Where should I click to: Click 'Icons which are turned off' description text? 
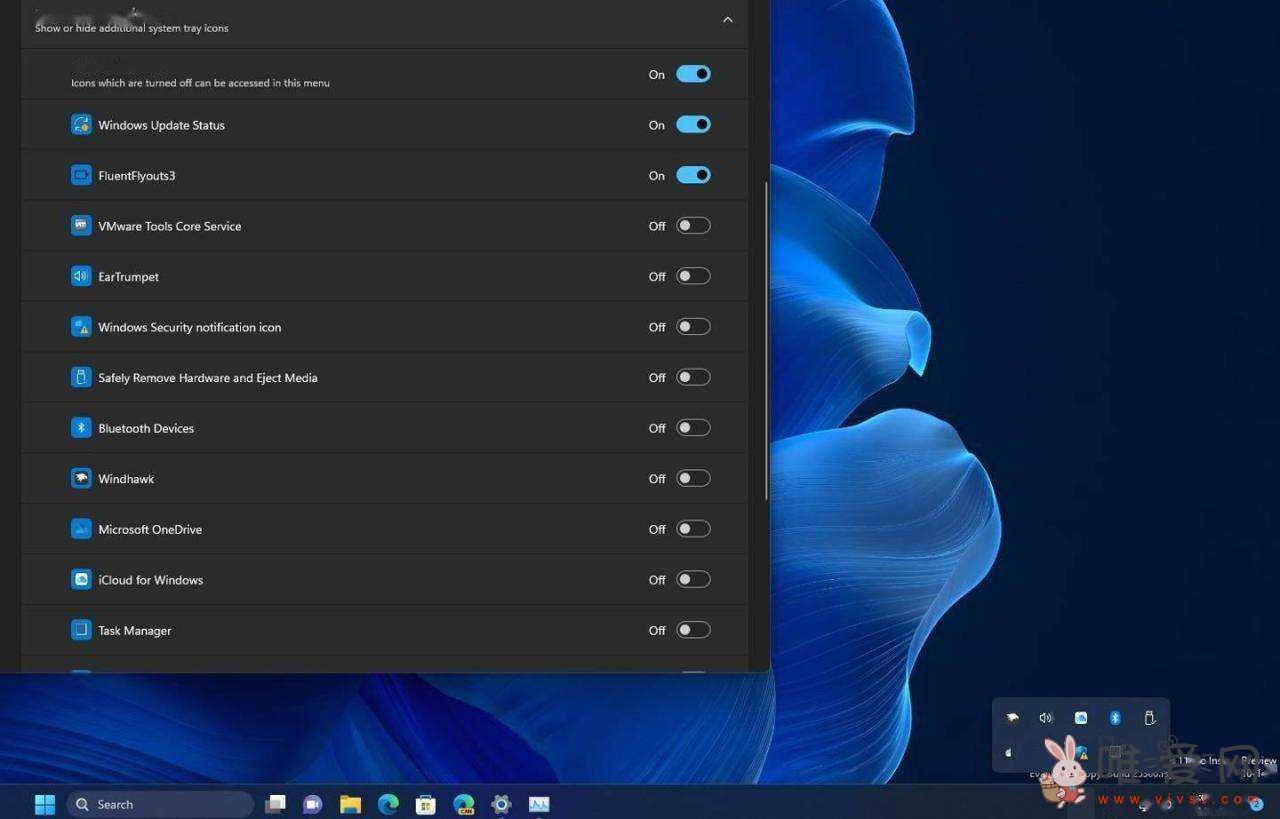pyautogui.click(x=200, y=83)
